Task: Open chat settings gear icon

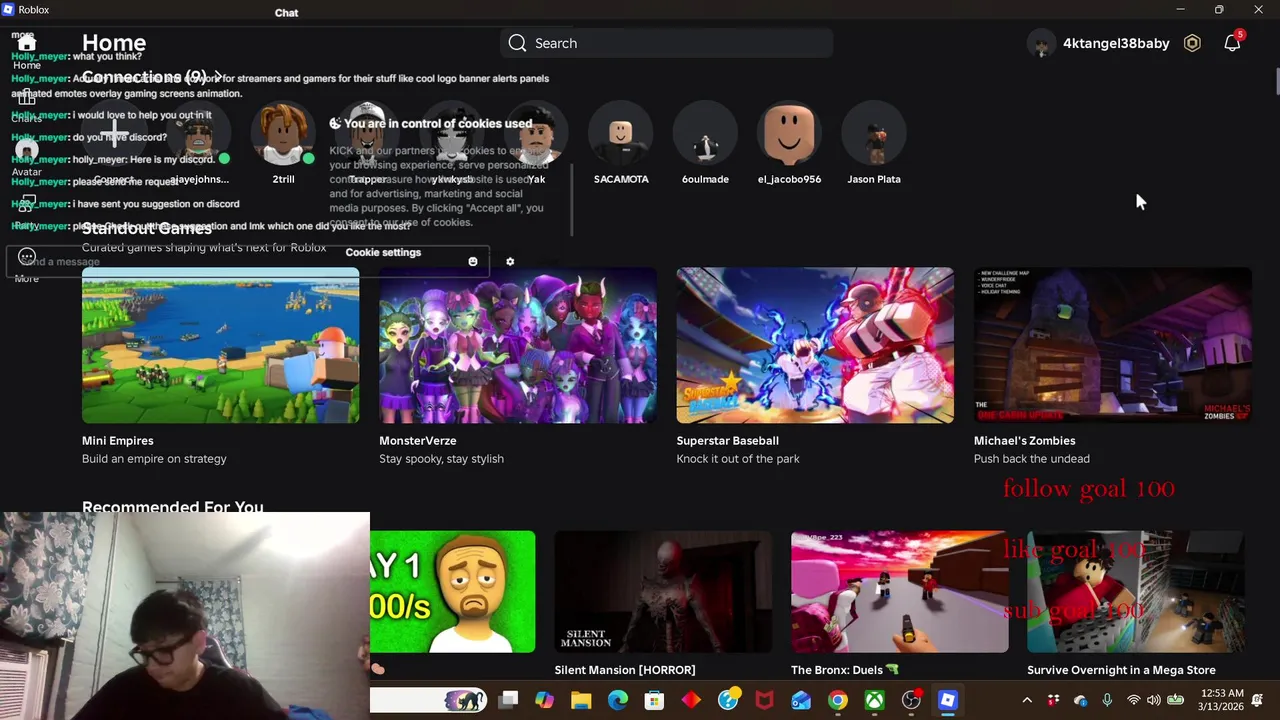Action: 510,262
